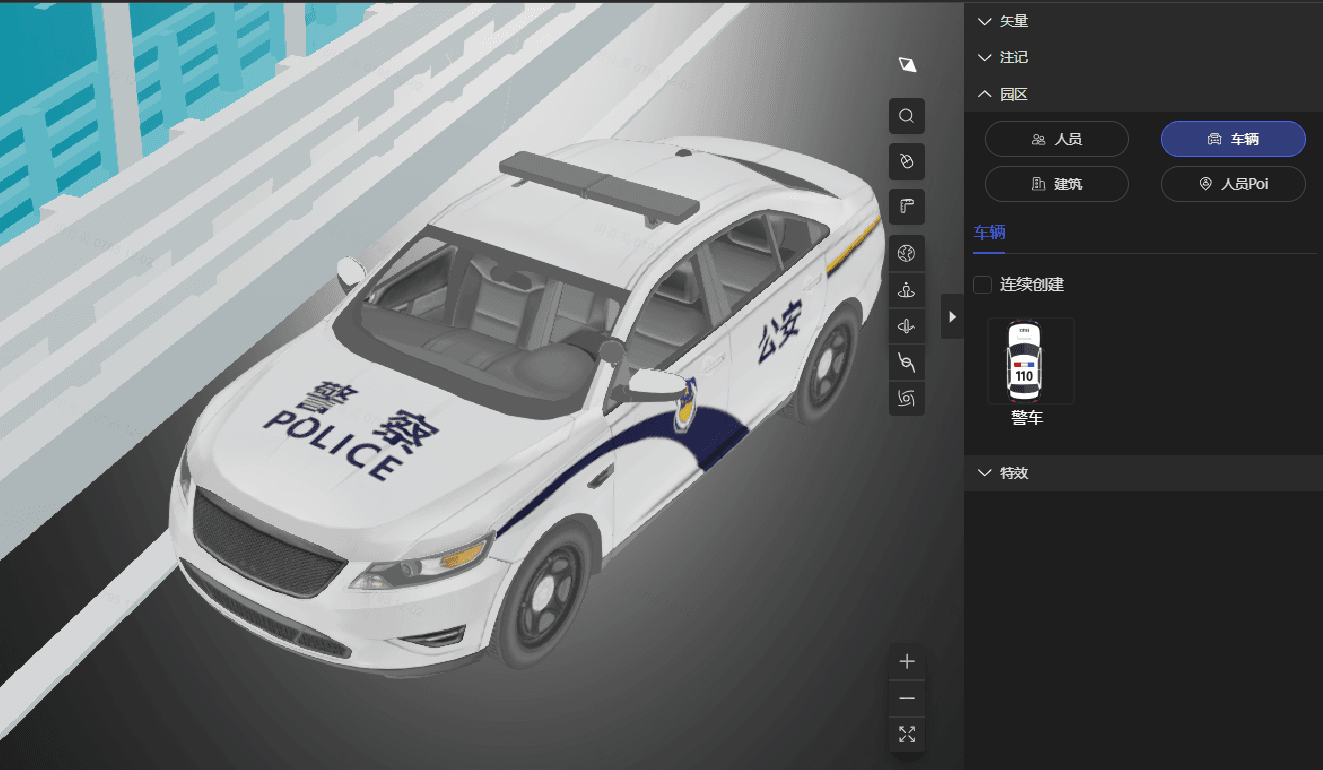Image resolution: width=1323 pixels, height=770 pixels.
Task: Expand the 注记 section
Action: [1003, 58]
